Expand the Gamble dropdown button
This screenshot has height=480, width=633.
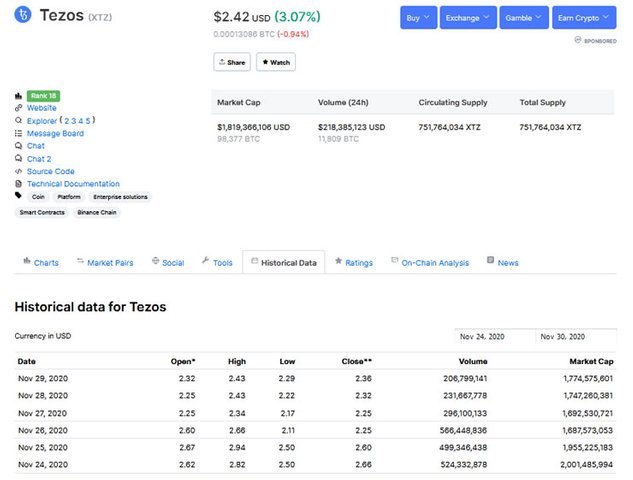pos(522,18)
